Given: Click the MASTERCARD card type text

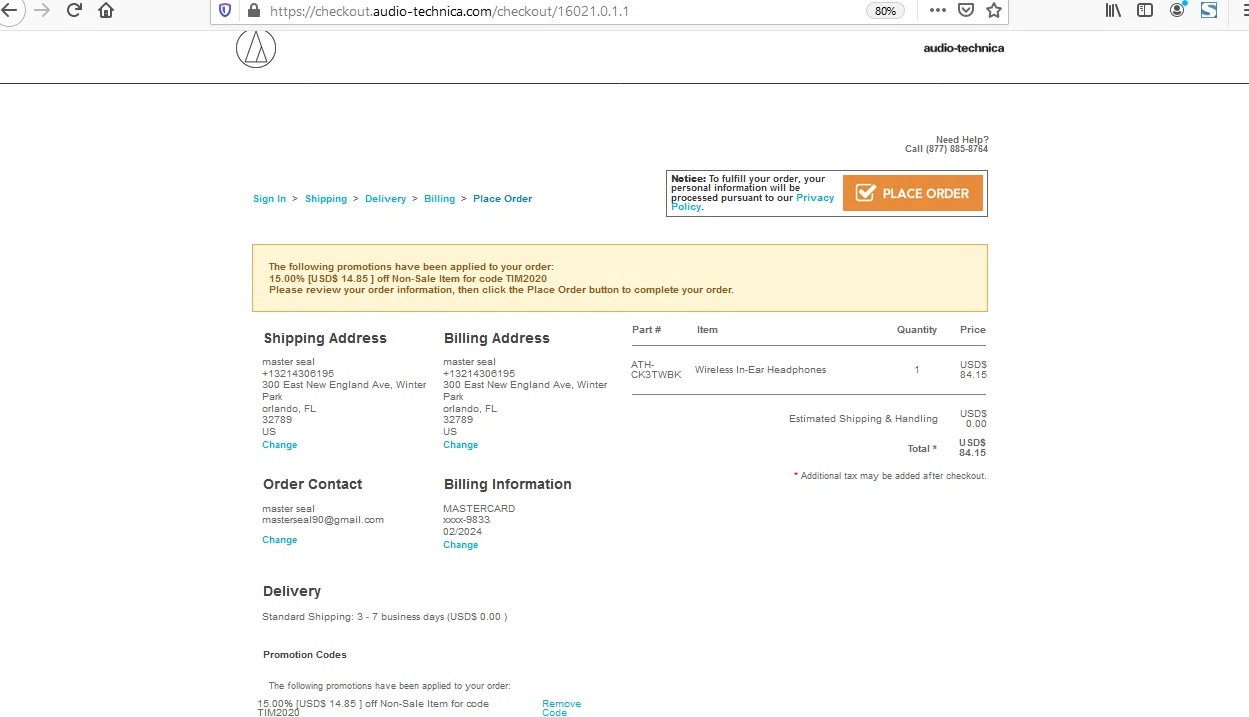Looking at the screenshot, I should 479,509.
